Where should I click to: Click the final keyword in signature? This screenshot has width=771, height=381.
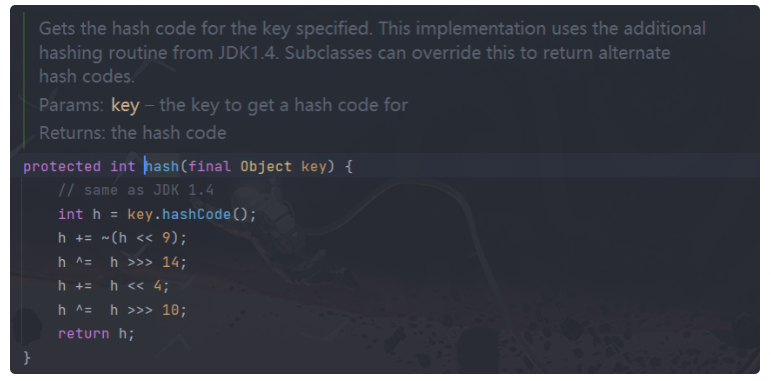209,166
